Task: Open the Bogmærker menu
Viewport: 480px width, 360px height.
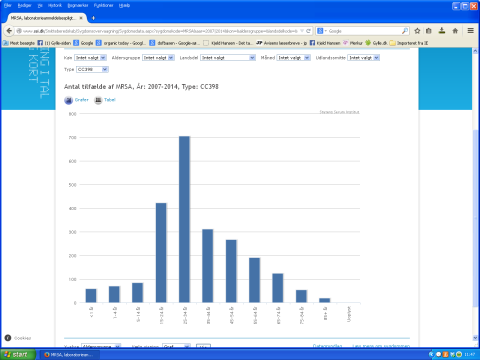Action: [78, 5]
